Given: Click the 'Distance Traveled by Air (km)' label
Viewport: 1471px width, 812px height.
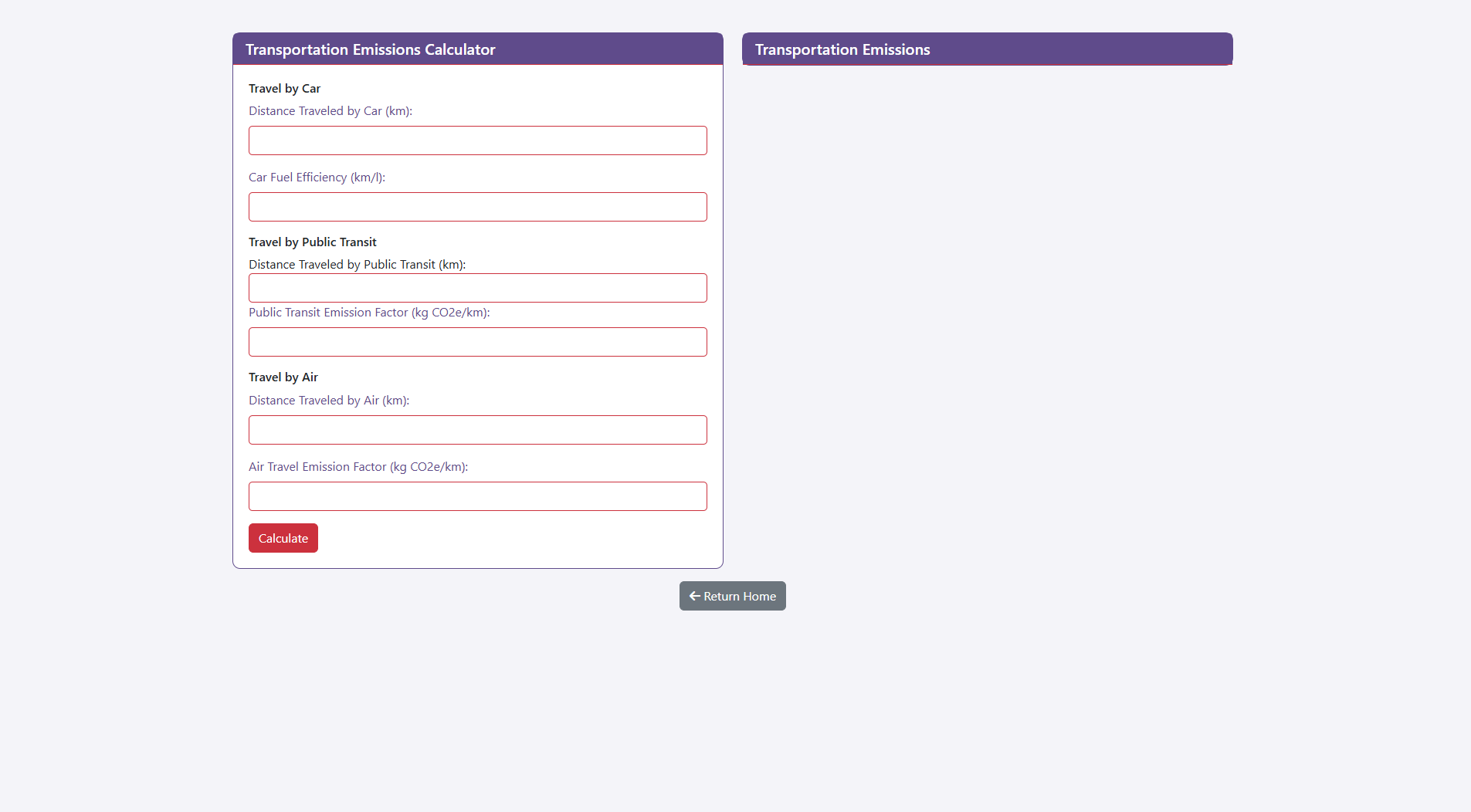Looking at the screenshot, I should (x=328, y=401).
